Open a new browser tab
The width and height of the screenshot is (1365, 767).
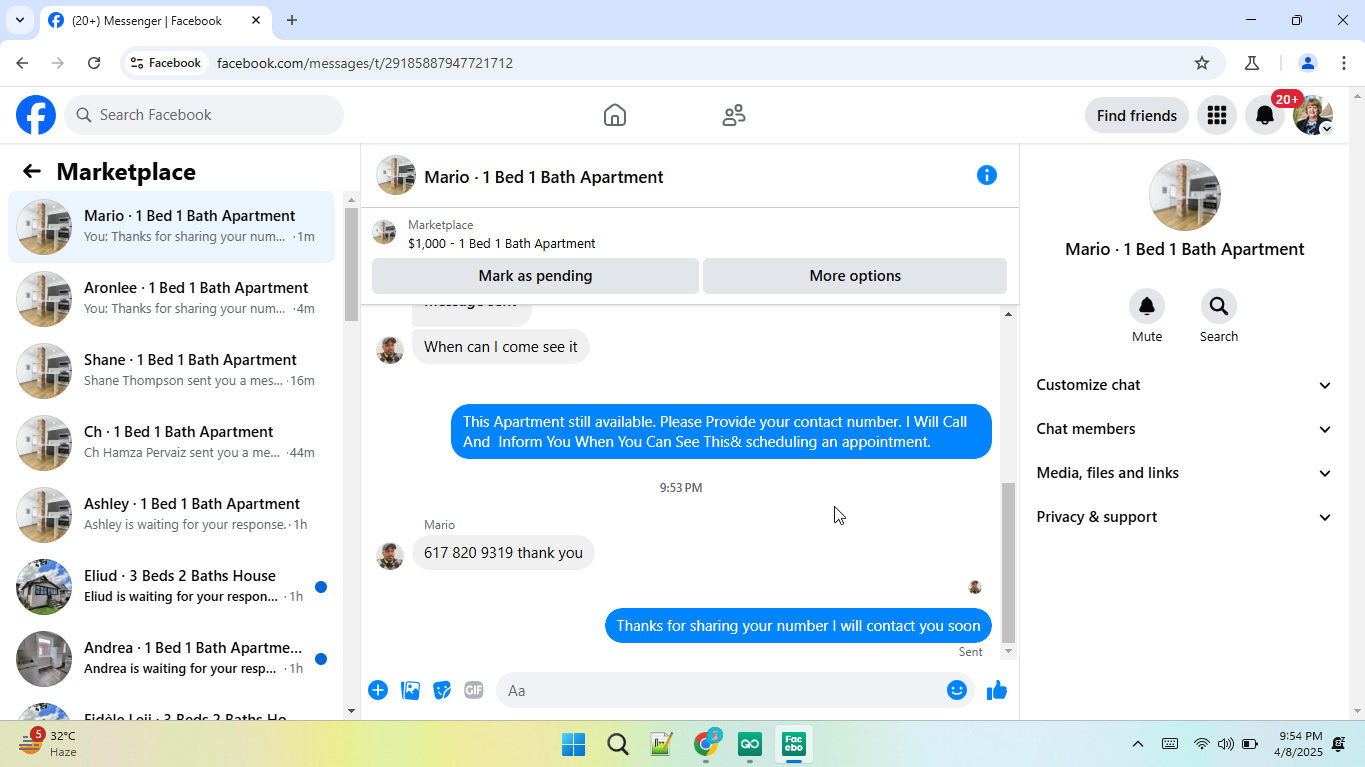pyautogui.click(x=292, y=20)
